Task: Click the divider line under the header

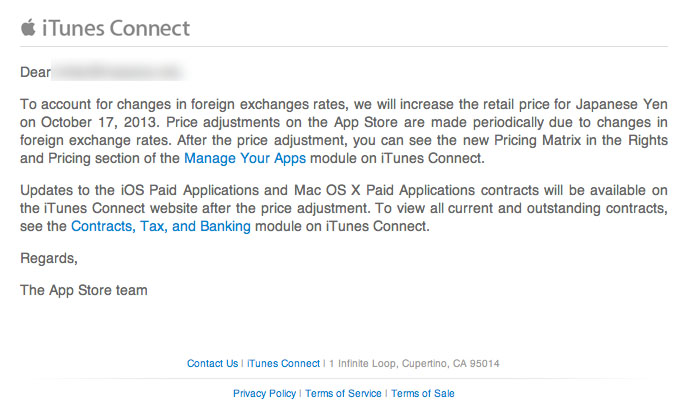Action: tap(344, 46)
